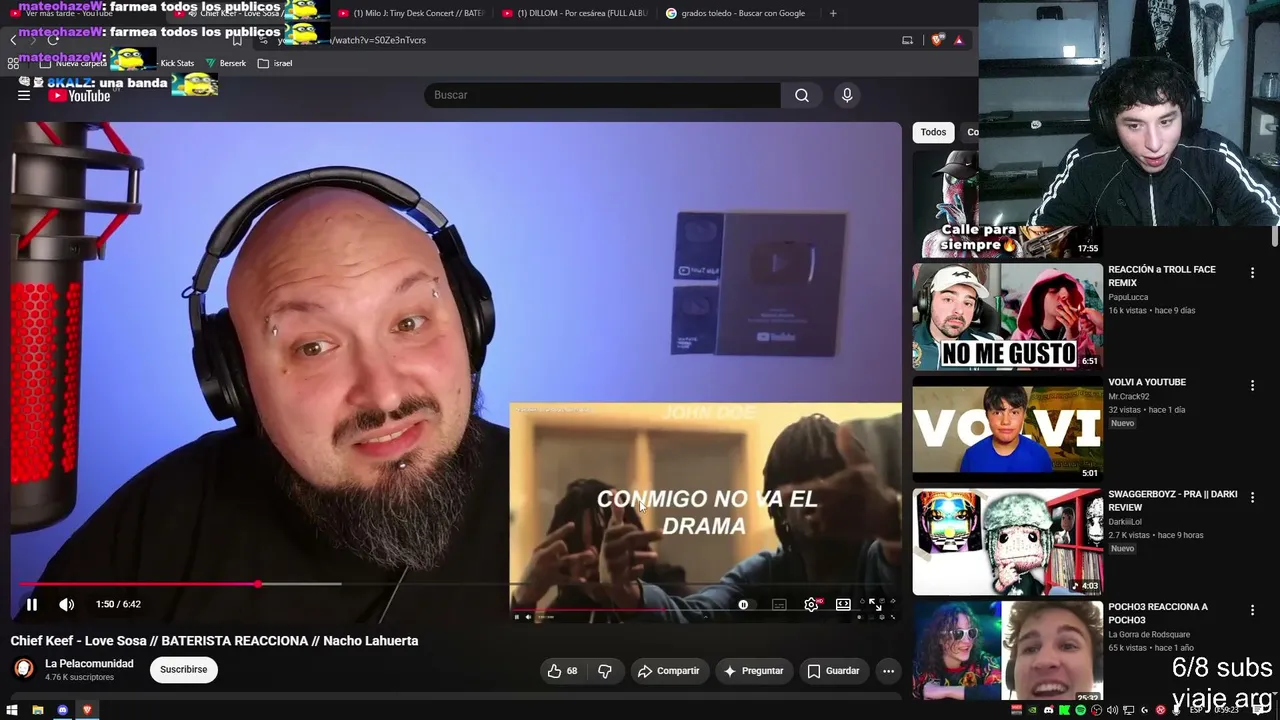Open YouTube guide hamburger menu
Viewport: 1280px width, 720px height.
(x=24, y=95)
